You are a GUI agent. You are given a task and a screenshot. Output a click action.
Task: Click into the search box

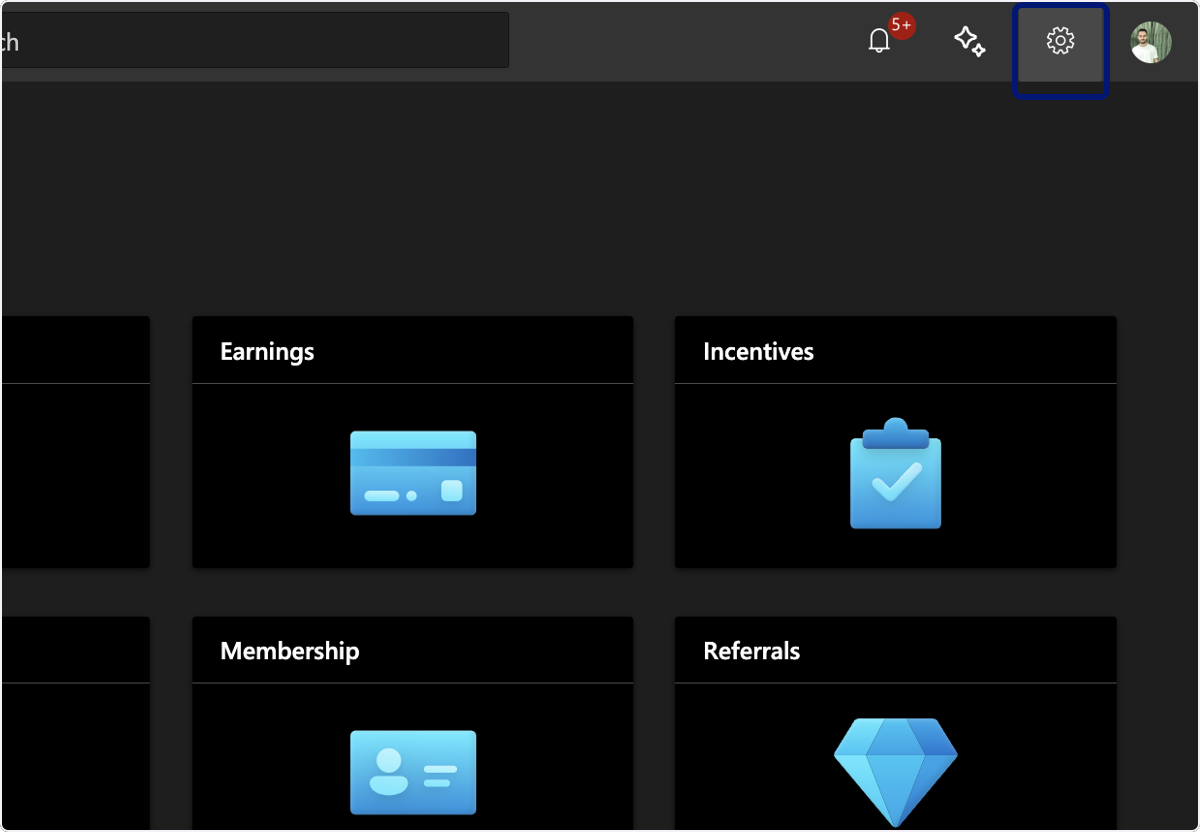pos(254,40)
